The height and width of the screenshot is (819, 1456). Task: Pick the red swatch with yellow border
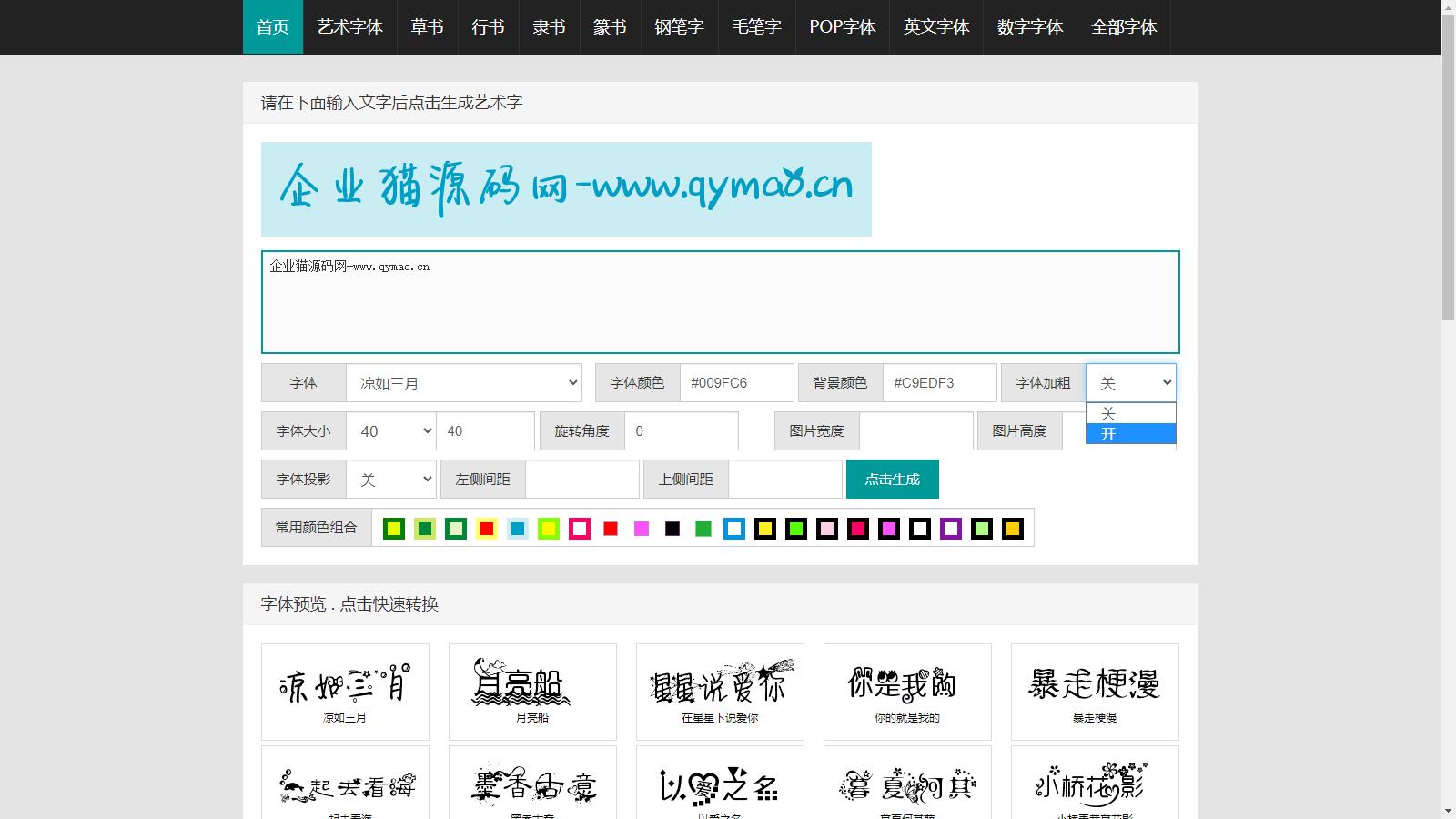pos(487,529)
